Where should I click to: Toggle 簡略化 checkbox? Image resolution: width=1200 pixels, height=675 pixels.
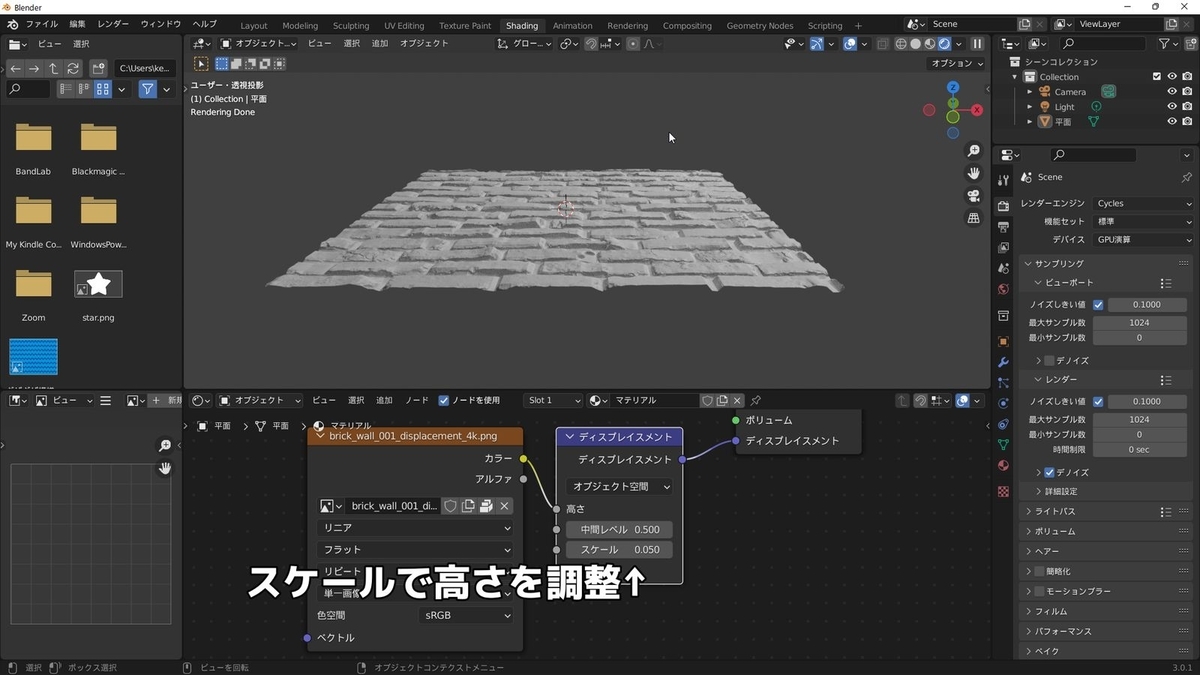coord(1039,571)
